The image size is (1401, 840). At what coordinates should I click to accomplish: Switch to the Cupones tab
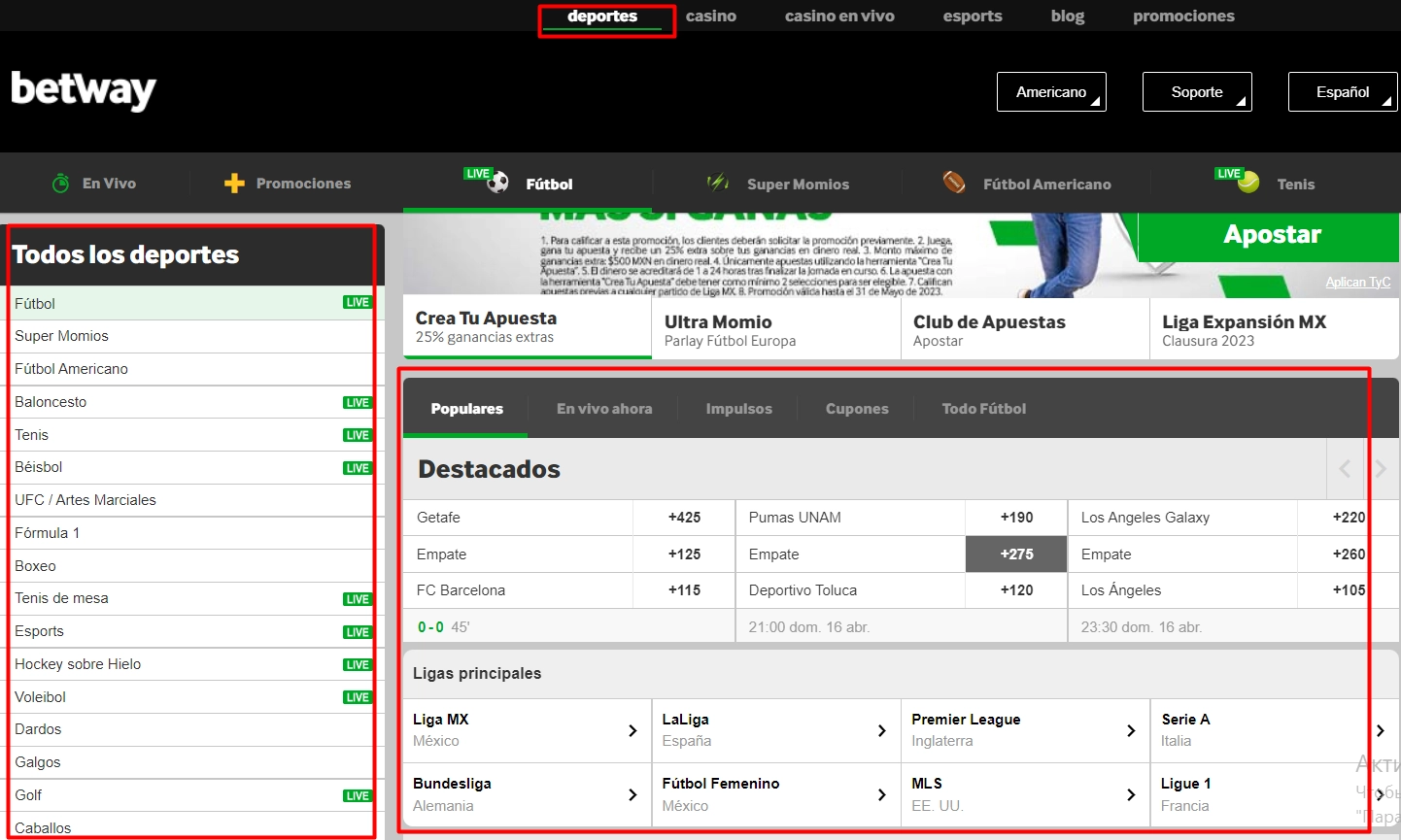click(857, 409)
